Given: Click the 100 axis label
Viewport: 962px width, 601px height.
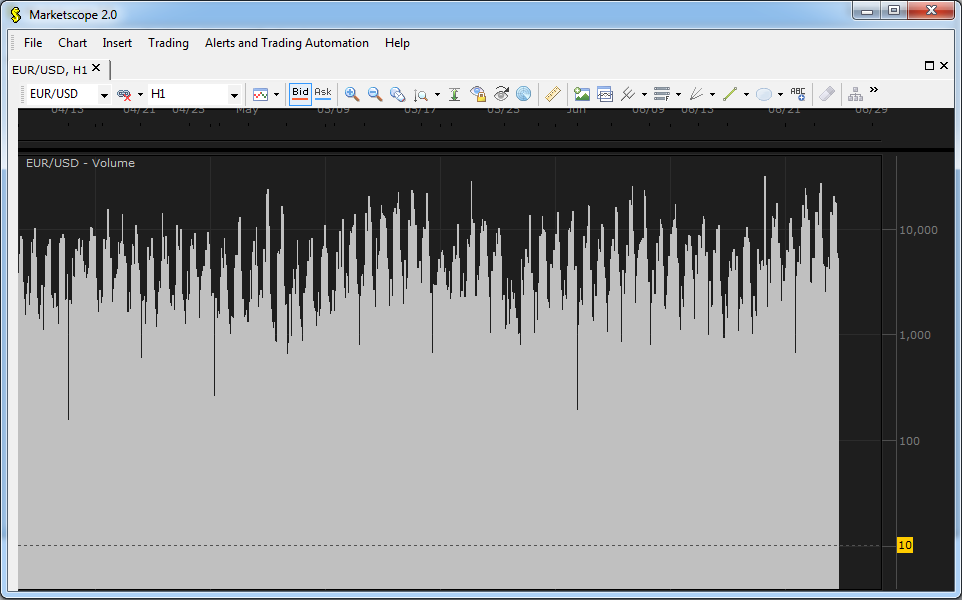Looking at the screenshot, I should pos(909,441).
